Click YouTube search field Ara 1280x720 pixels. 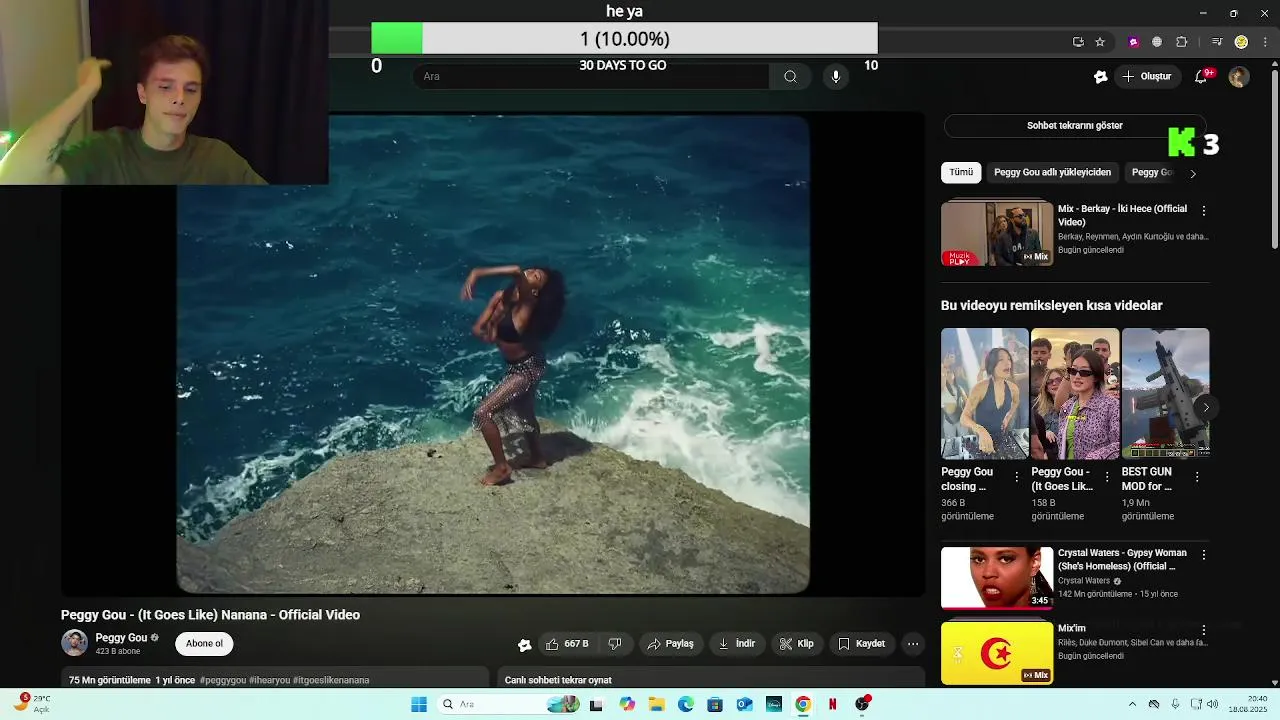tap(591, 76)
